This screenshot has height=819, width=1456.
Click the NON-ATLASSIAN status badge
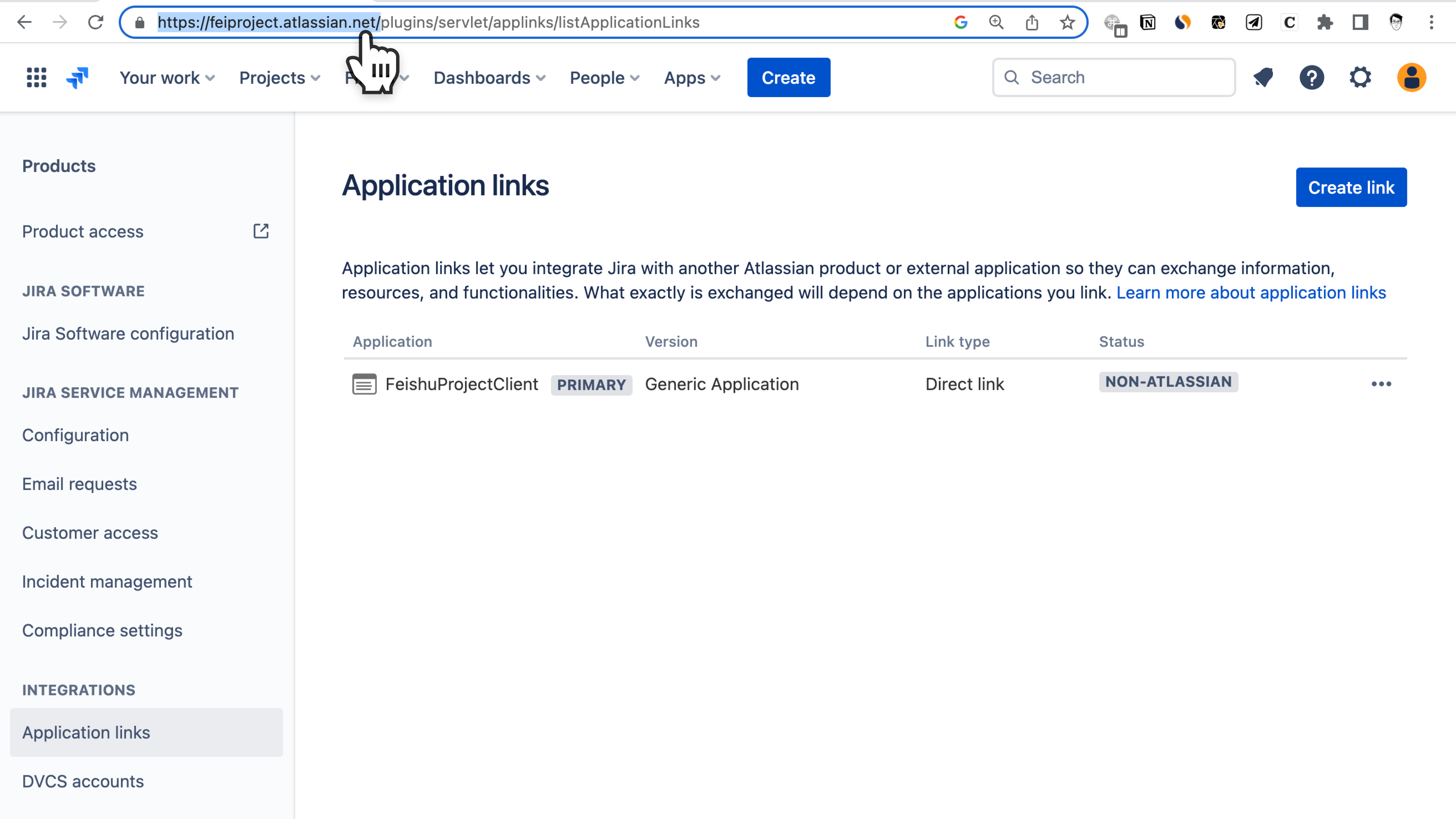click(1168, 382)
